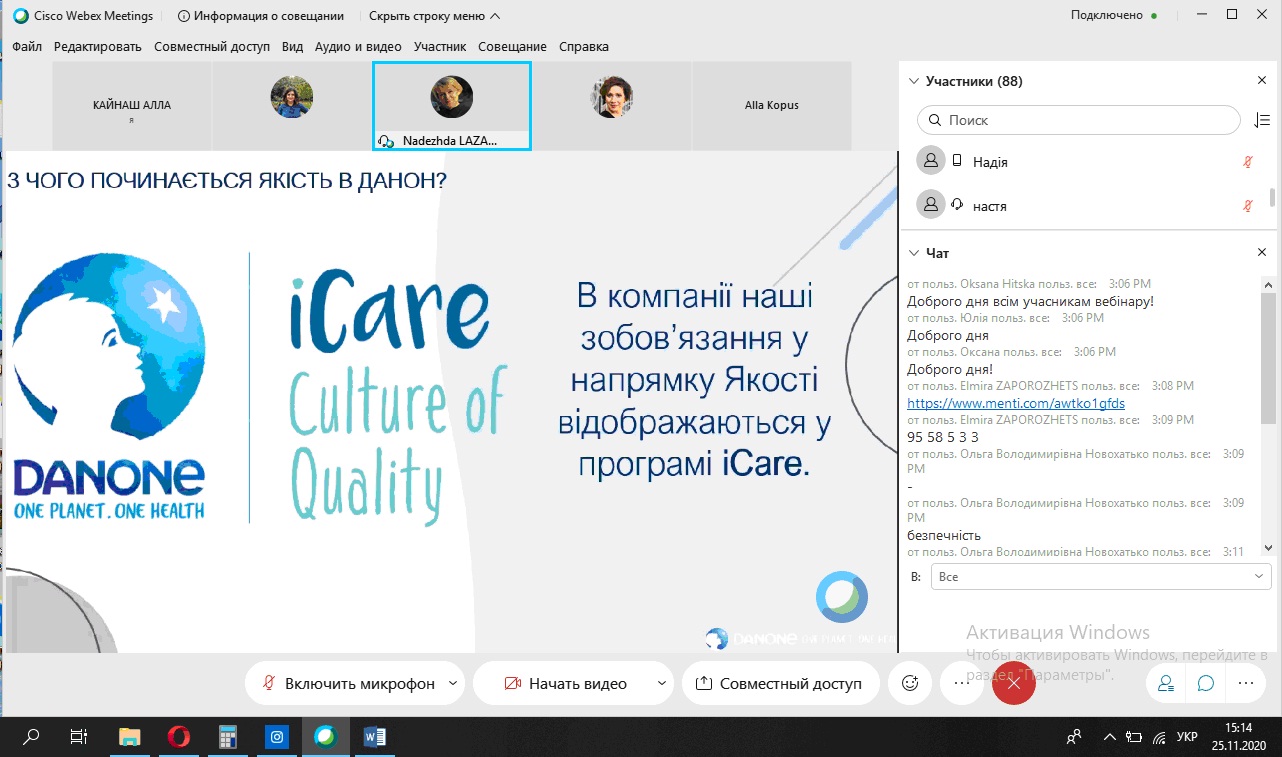Click the Webex floating icon on slide

[841, 597]
